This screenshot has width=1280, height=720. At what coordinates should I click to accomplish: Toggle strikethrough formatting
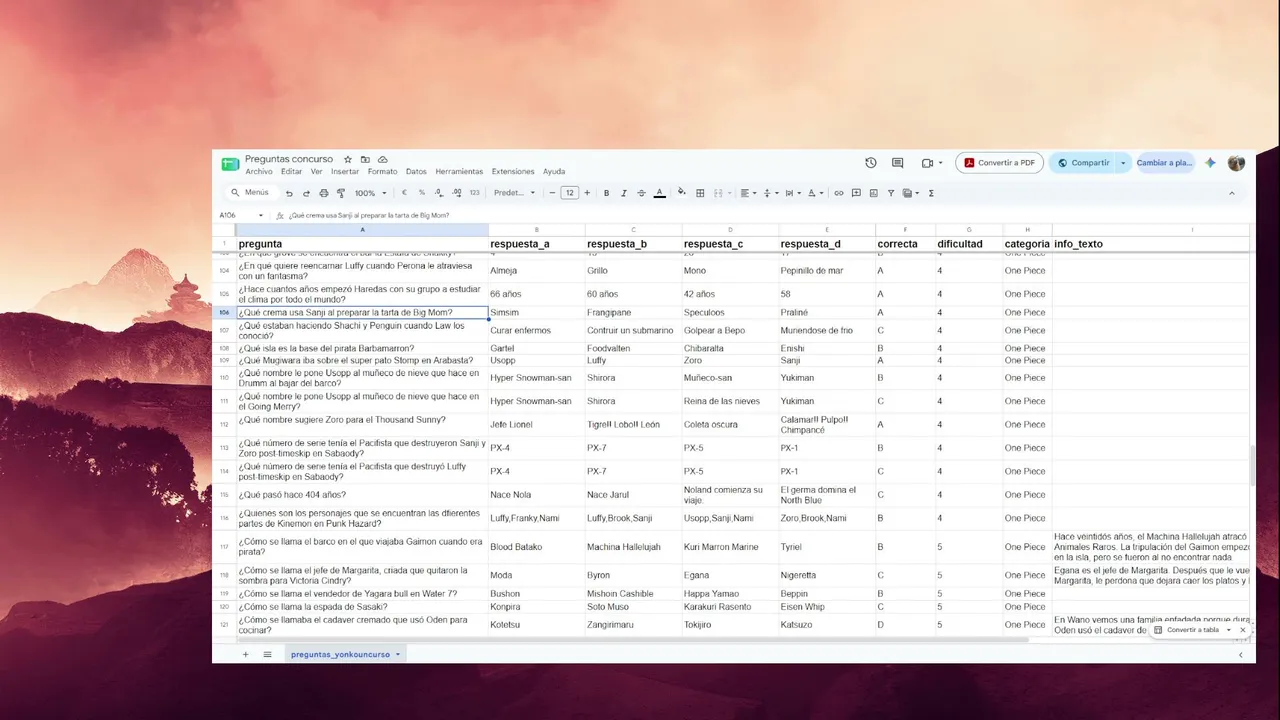[x=641, y=193]
